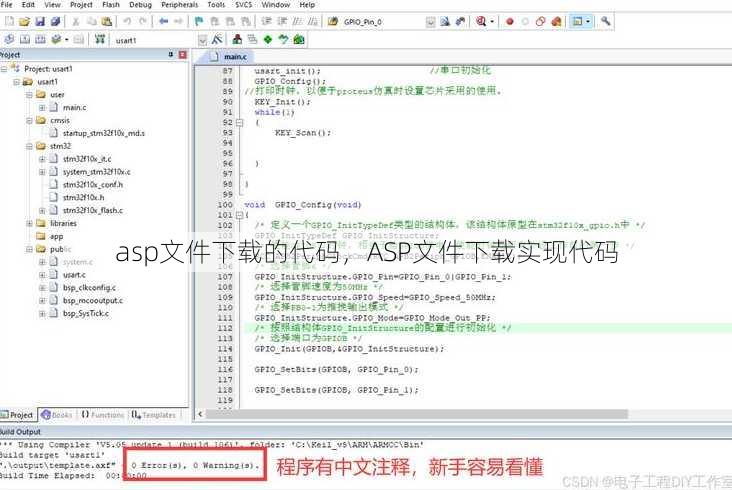Translate the current file icon
This screenshot has height=490, width=732.
tap(9, 40)
